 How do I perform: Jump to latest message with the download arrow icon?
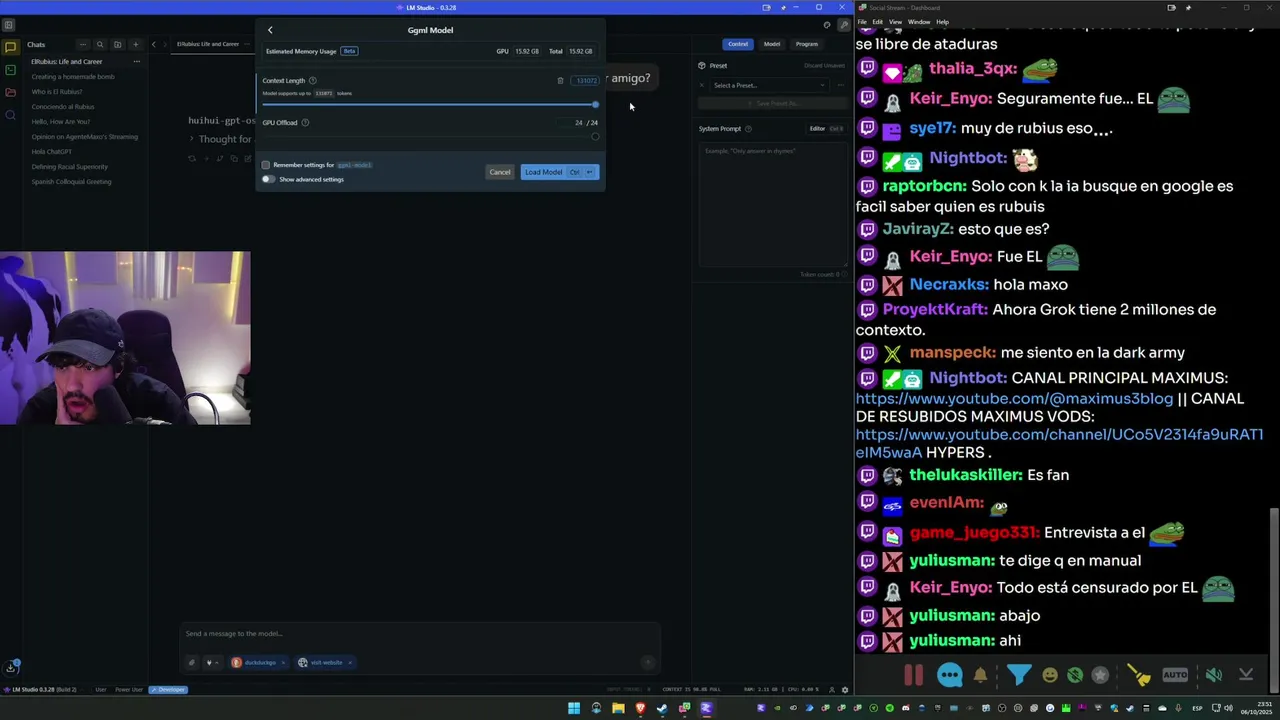pos(1246,675)
